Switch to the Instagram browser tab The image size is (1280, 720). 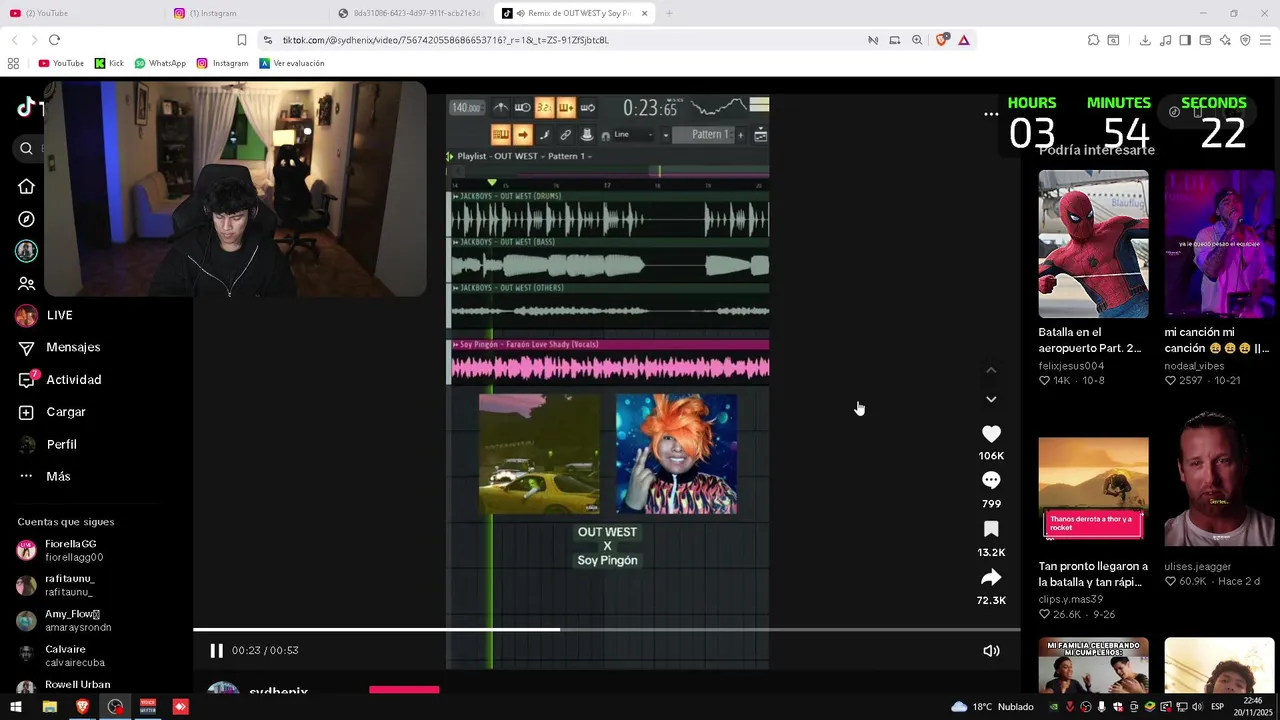click(x=246, y=13)
